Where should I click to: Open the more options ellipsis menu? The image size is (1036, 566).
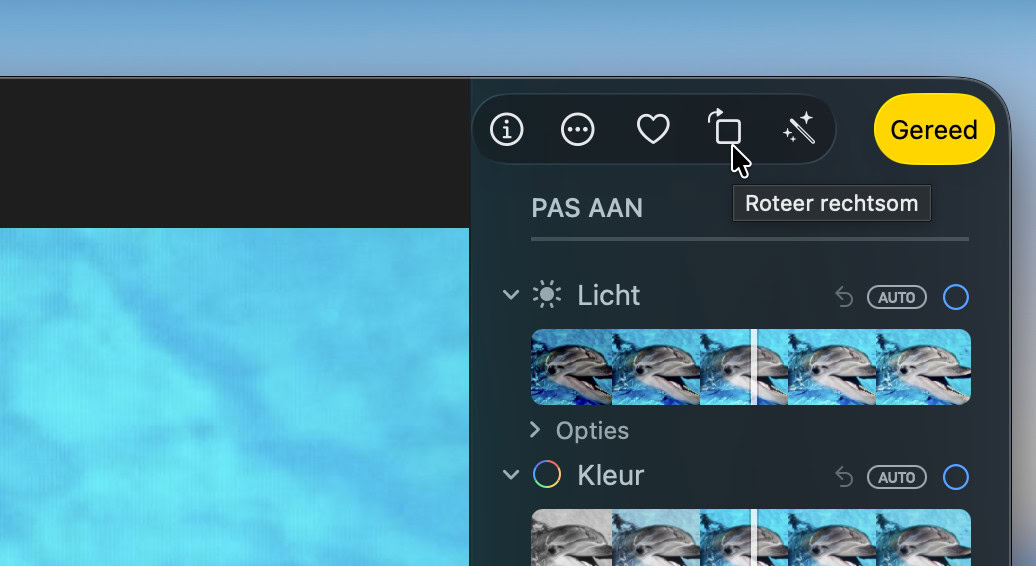pos(578,129)
